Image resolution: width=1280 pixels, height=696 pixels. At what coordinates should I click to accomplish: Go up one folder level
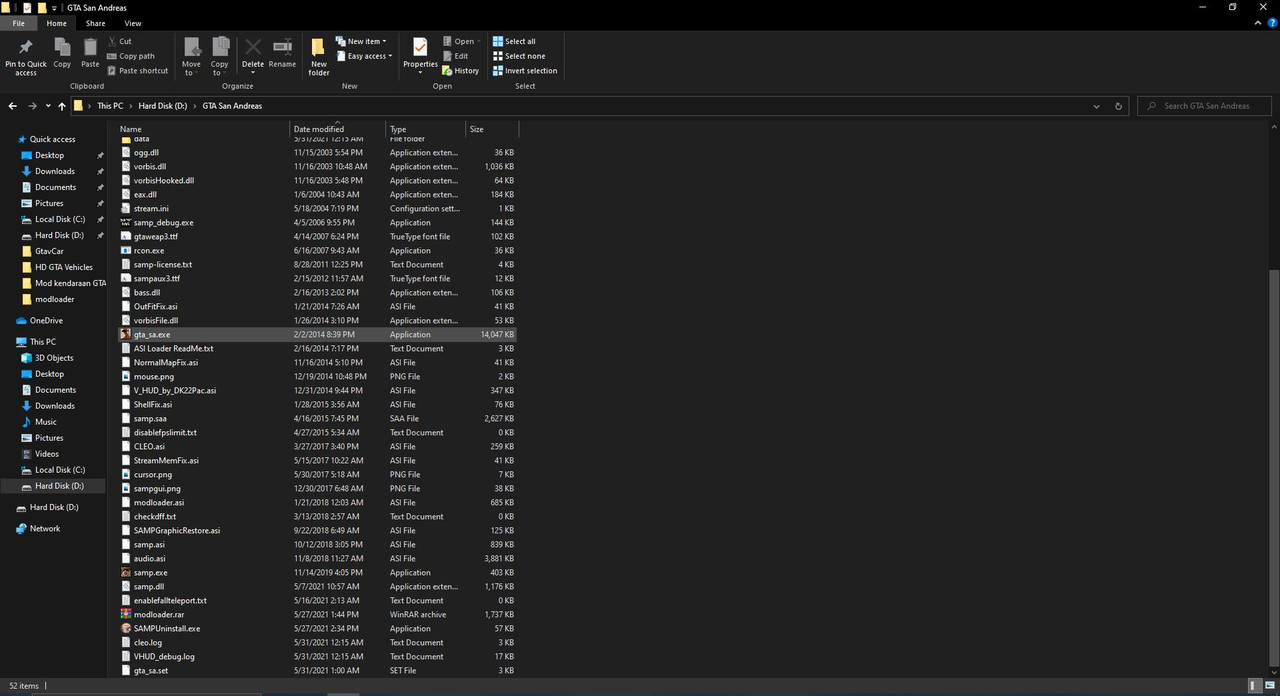(62, 106)
